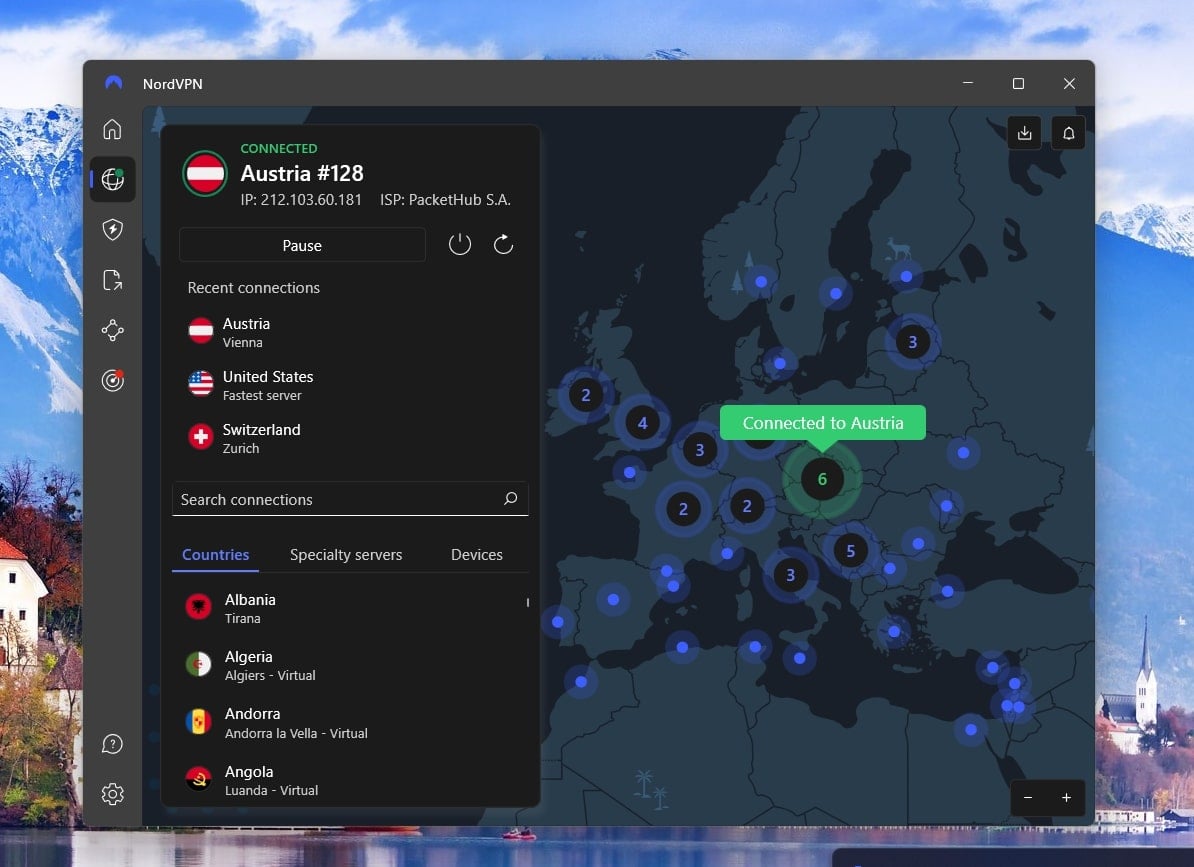
Task: Open the file sharing sidebar icon
Action: tap(112, 279)
